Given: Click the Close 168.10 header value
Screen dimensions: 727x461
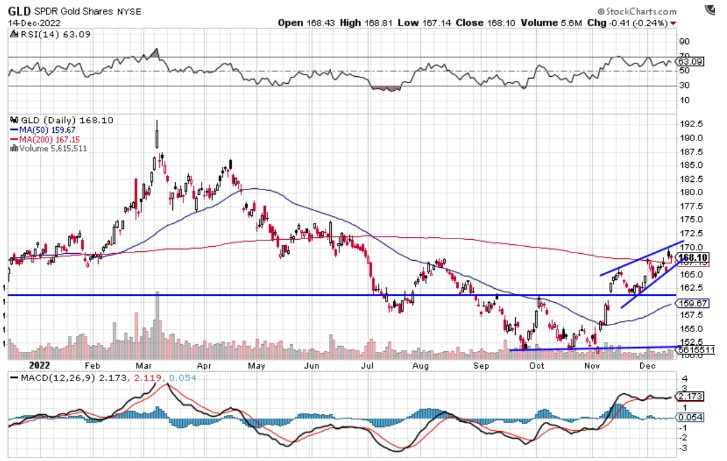Looking at the screenshot, I should pos(485,23).
